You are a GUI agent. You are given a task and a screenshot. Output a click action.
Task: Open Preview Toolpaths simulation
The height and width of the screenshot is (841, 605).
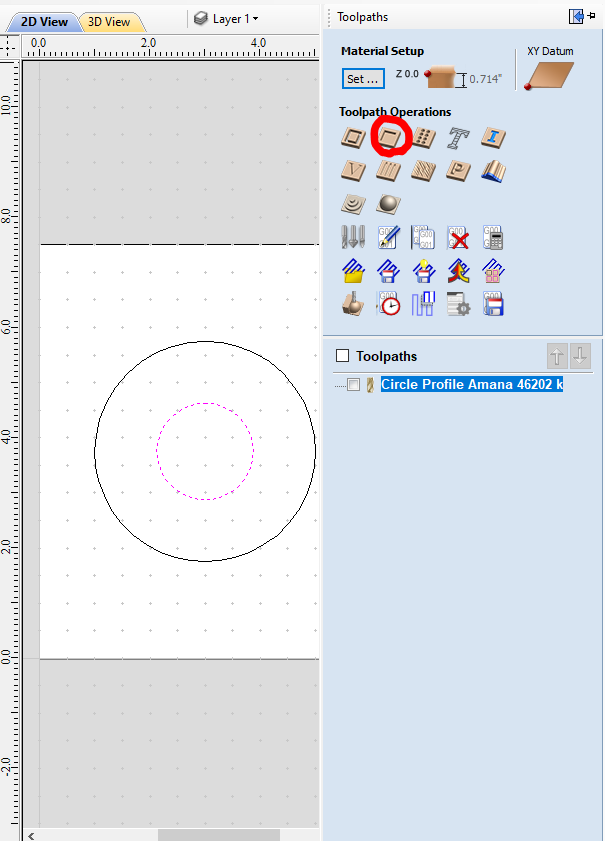tap(353, 304)
